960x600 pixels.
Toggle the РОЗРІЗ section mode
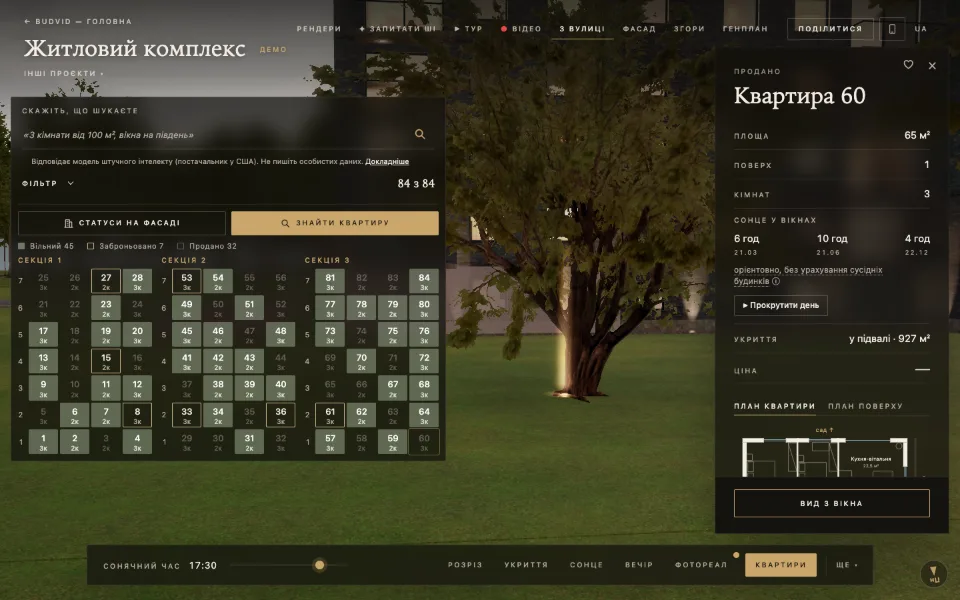click(x=465, y=565)
